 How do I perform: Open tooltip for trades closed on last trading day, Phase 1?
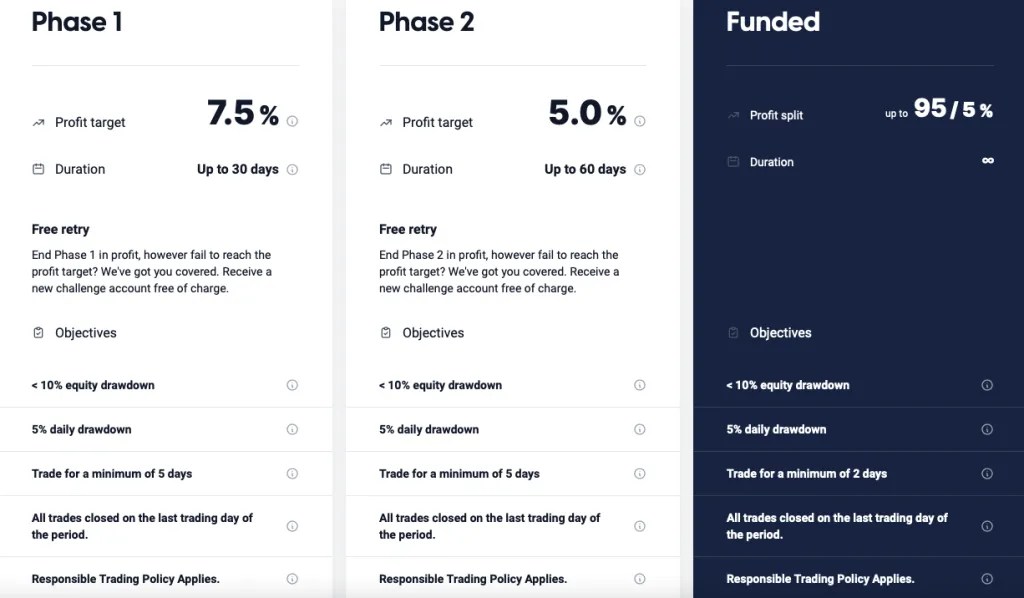291,525
